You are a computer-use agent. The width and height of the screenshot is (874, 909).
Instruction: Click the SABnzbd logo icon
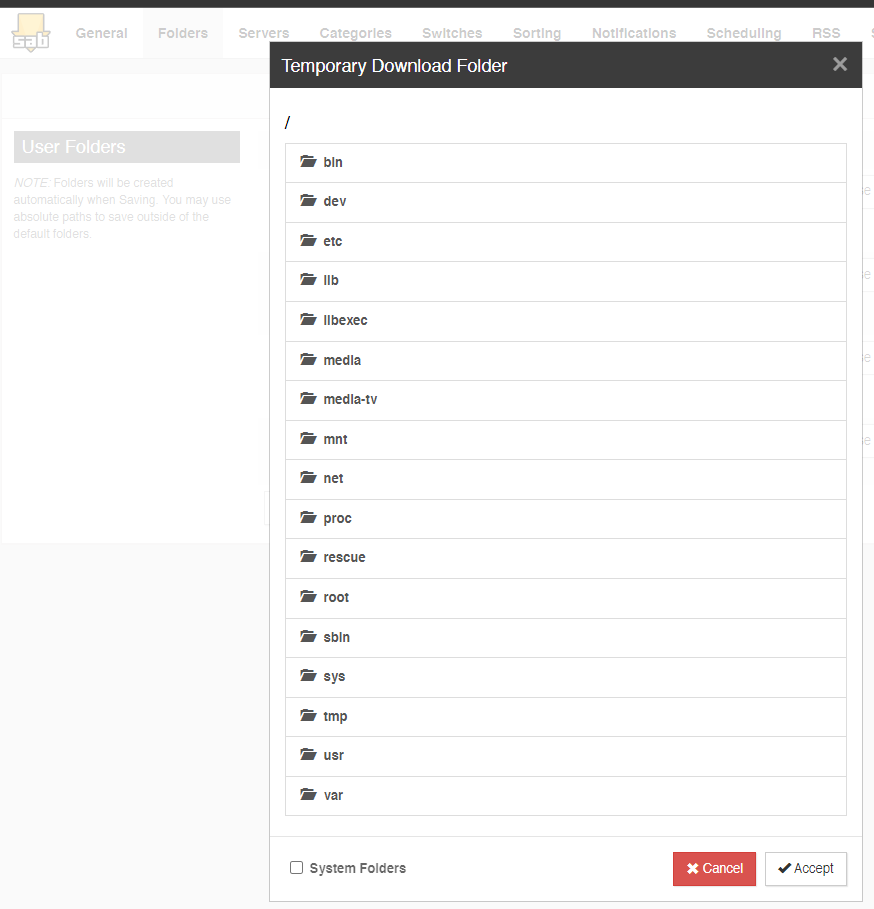pyautogui.click(x=31, y=32)
